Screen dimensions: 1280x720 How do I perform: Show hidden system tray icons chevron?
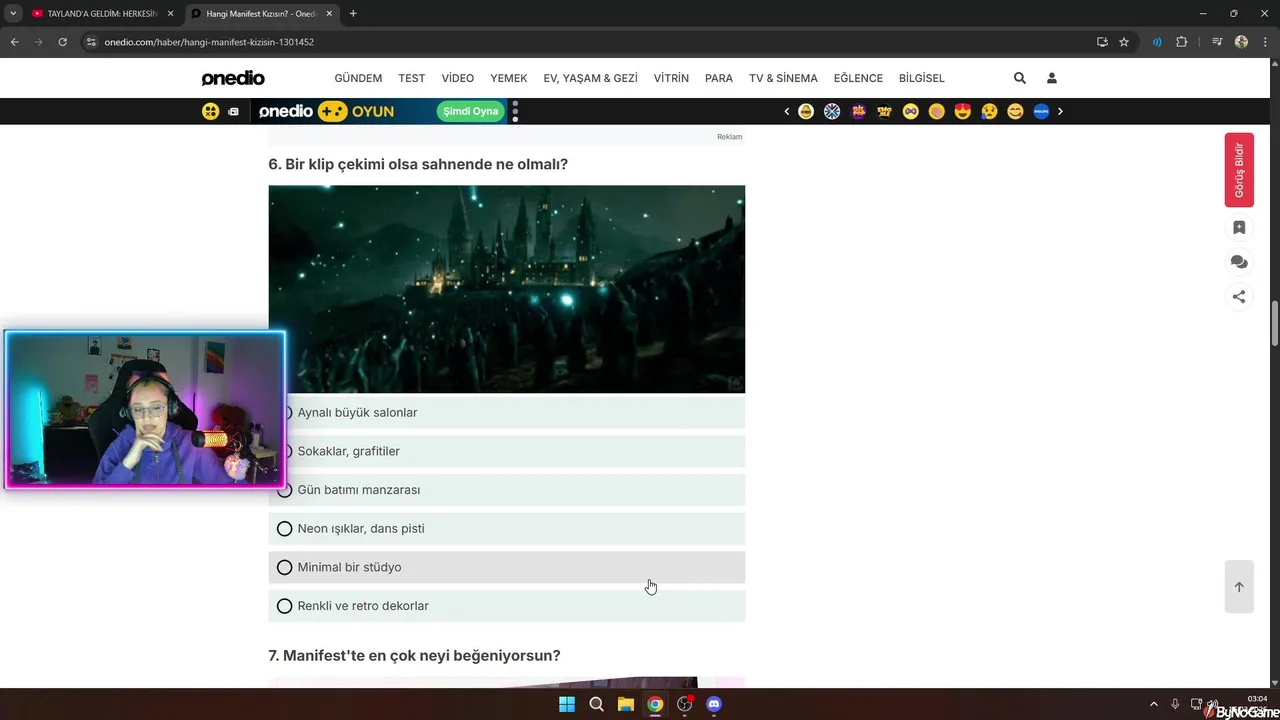tap(1153, 704)
